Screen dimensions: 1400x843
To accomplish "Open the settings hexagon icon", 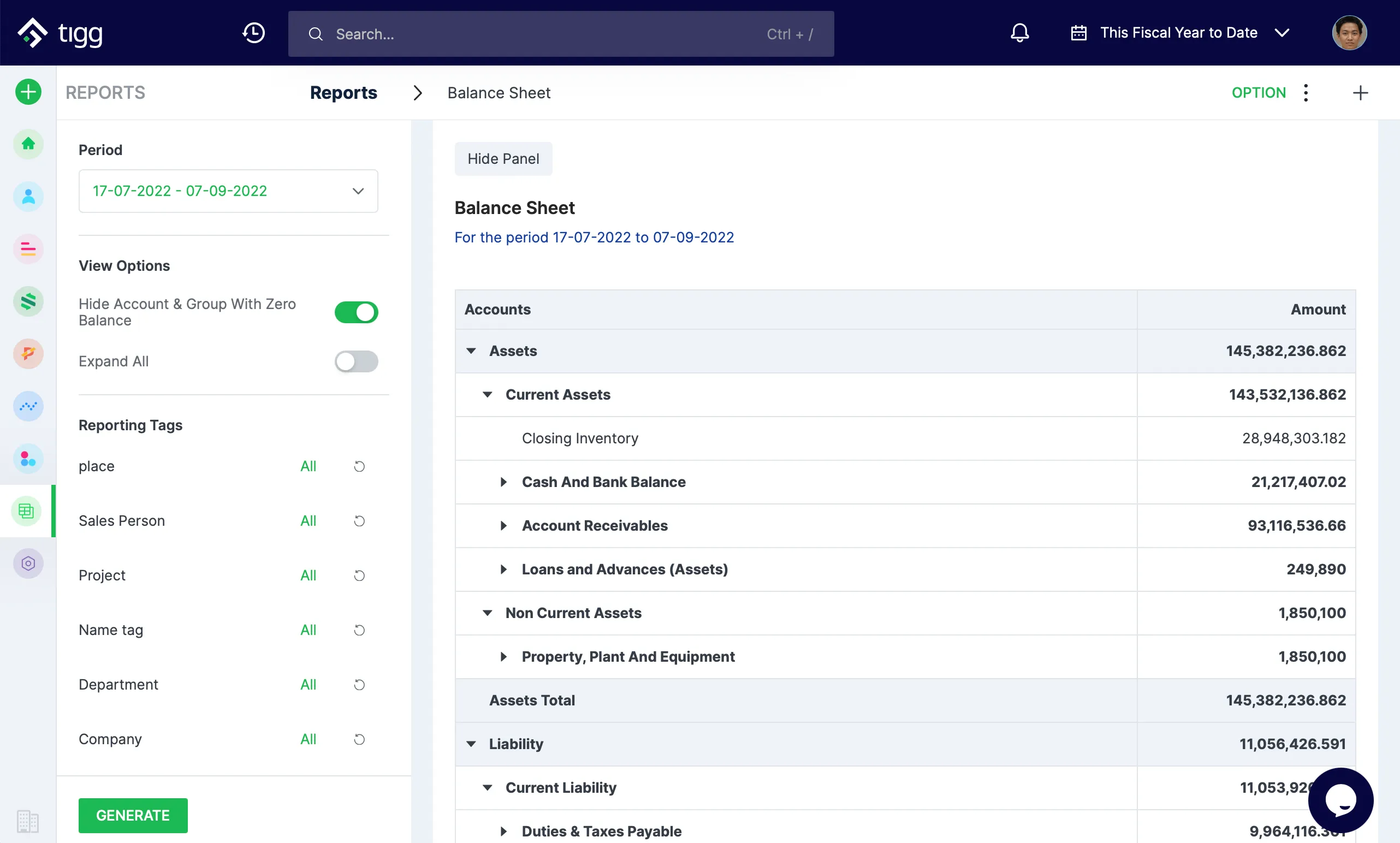I will 28,563.
